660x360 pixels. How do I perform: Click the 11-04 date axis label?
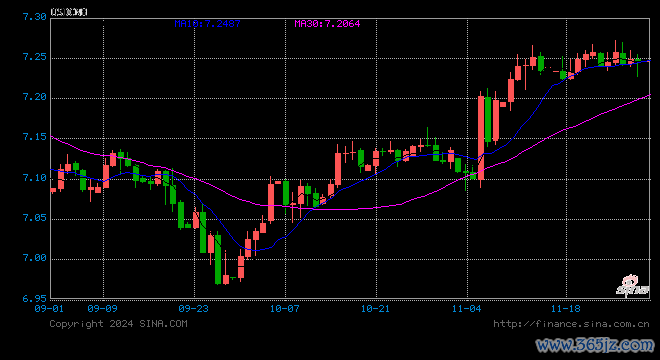tap(467, 309)
